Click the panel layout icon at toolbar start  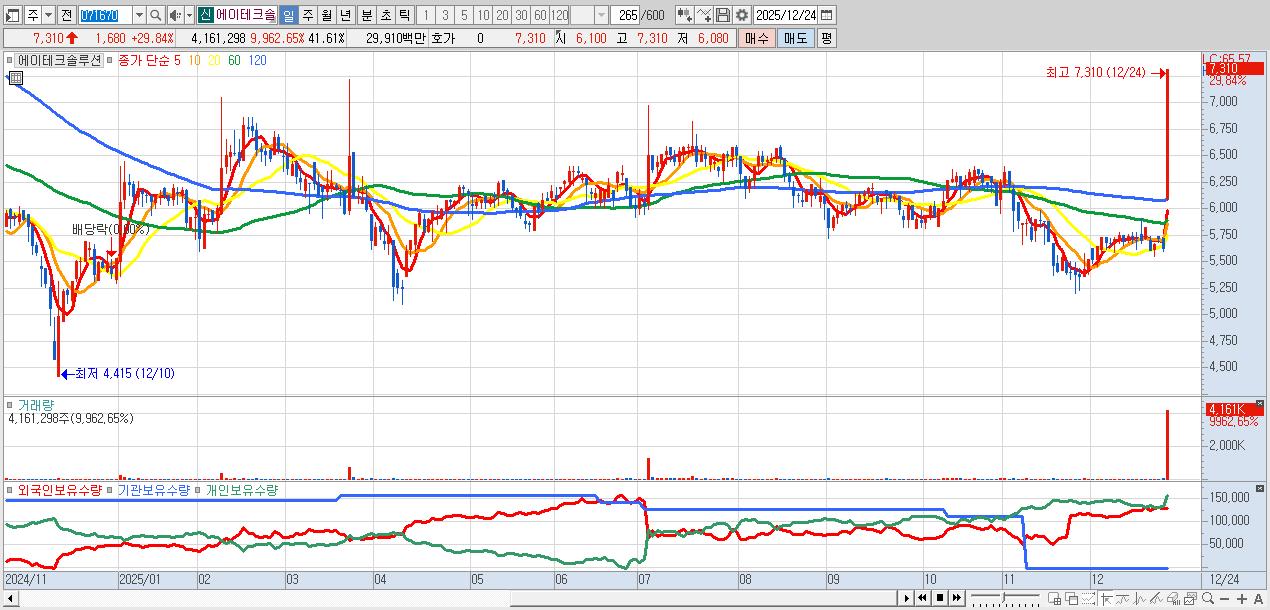[12, 16]
